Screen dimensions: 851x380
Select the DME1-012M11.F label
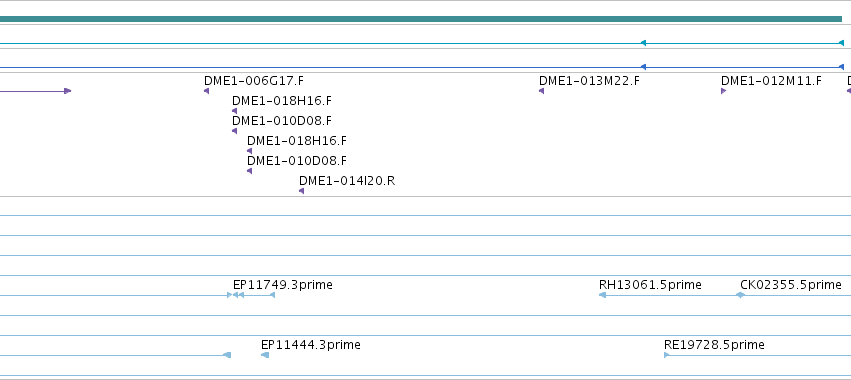pyautogui.click(x=771, y=81)
